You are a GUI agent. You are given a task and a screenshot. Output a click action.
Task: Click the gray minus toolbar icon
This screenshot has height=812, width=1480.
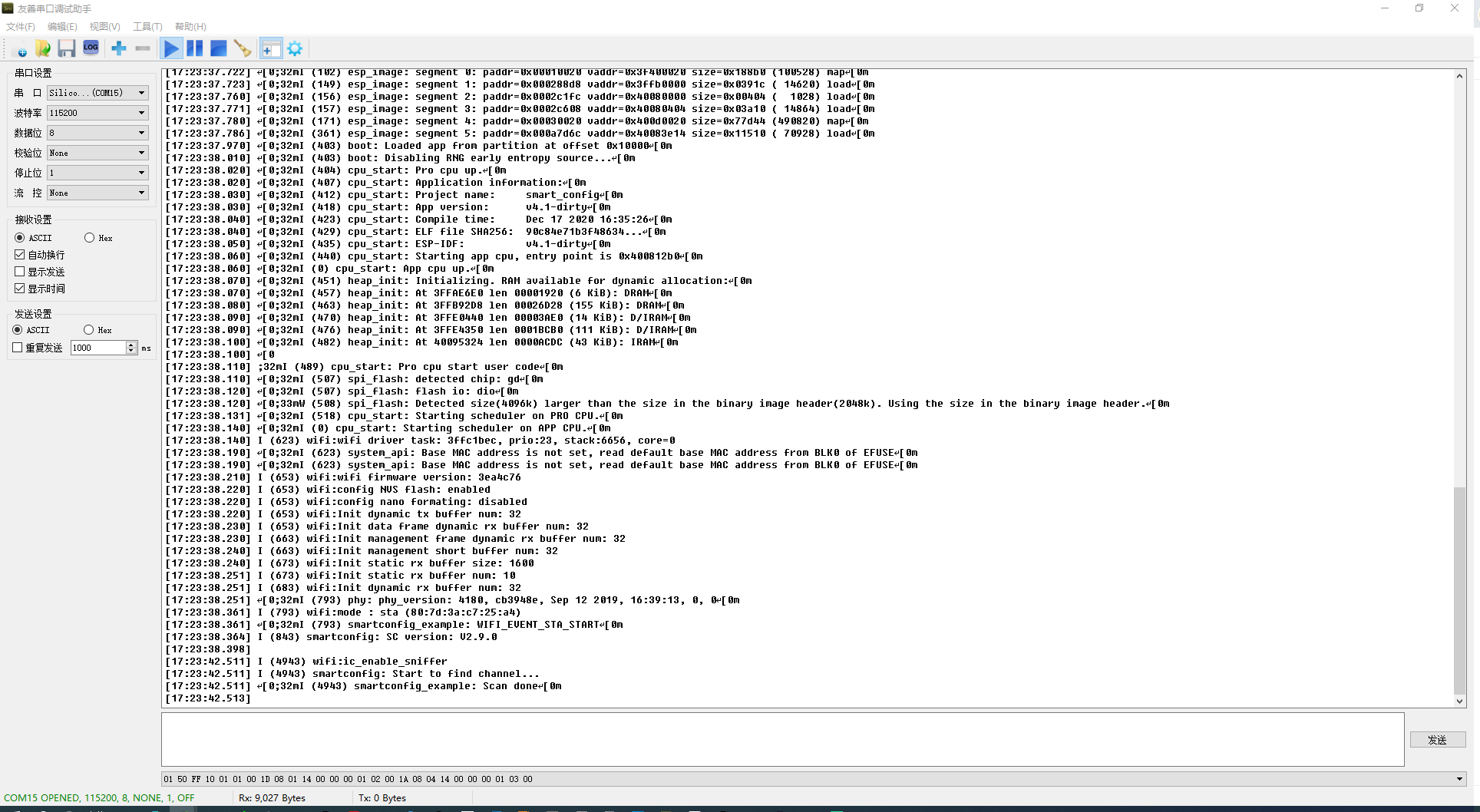pyautogui.click(x=143, y=48)
